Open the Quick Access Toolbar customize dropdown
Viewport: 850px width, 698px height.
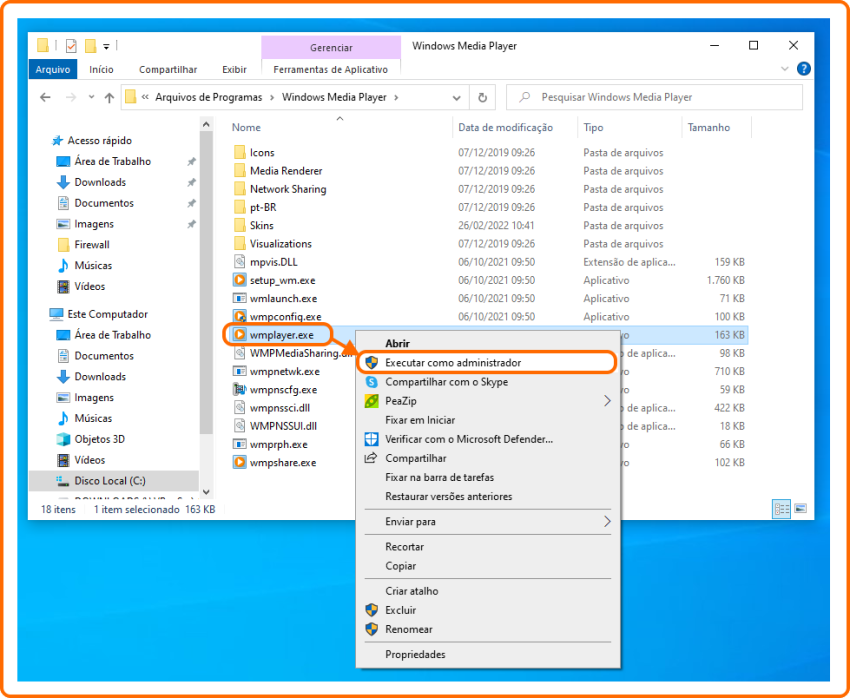[x=106, y=47]
